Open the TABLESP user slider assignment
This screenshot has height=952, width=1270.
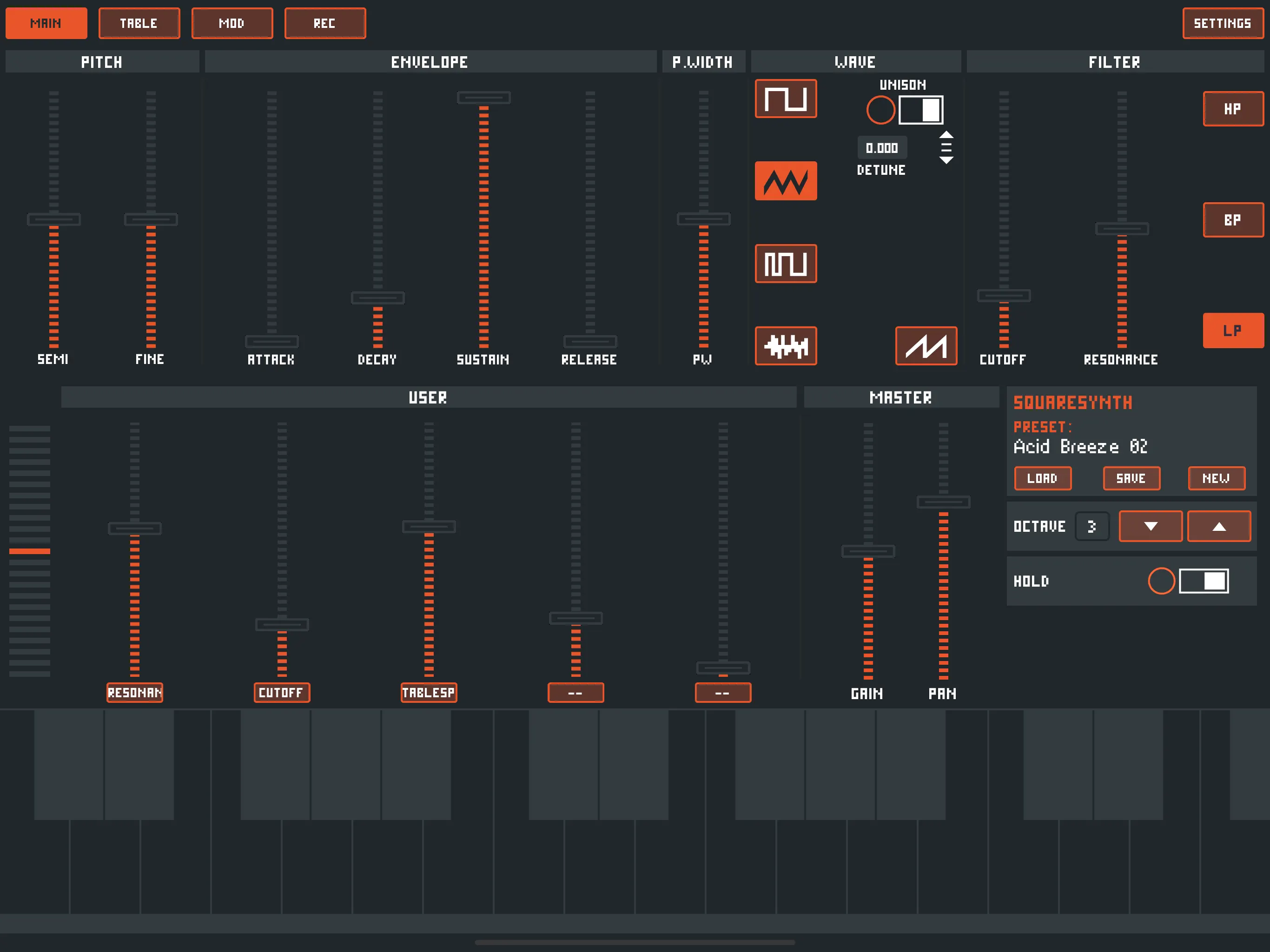[x=428, y=693]
